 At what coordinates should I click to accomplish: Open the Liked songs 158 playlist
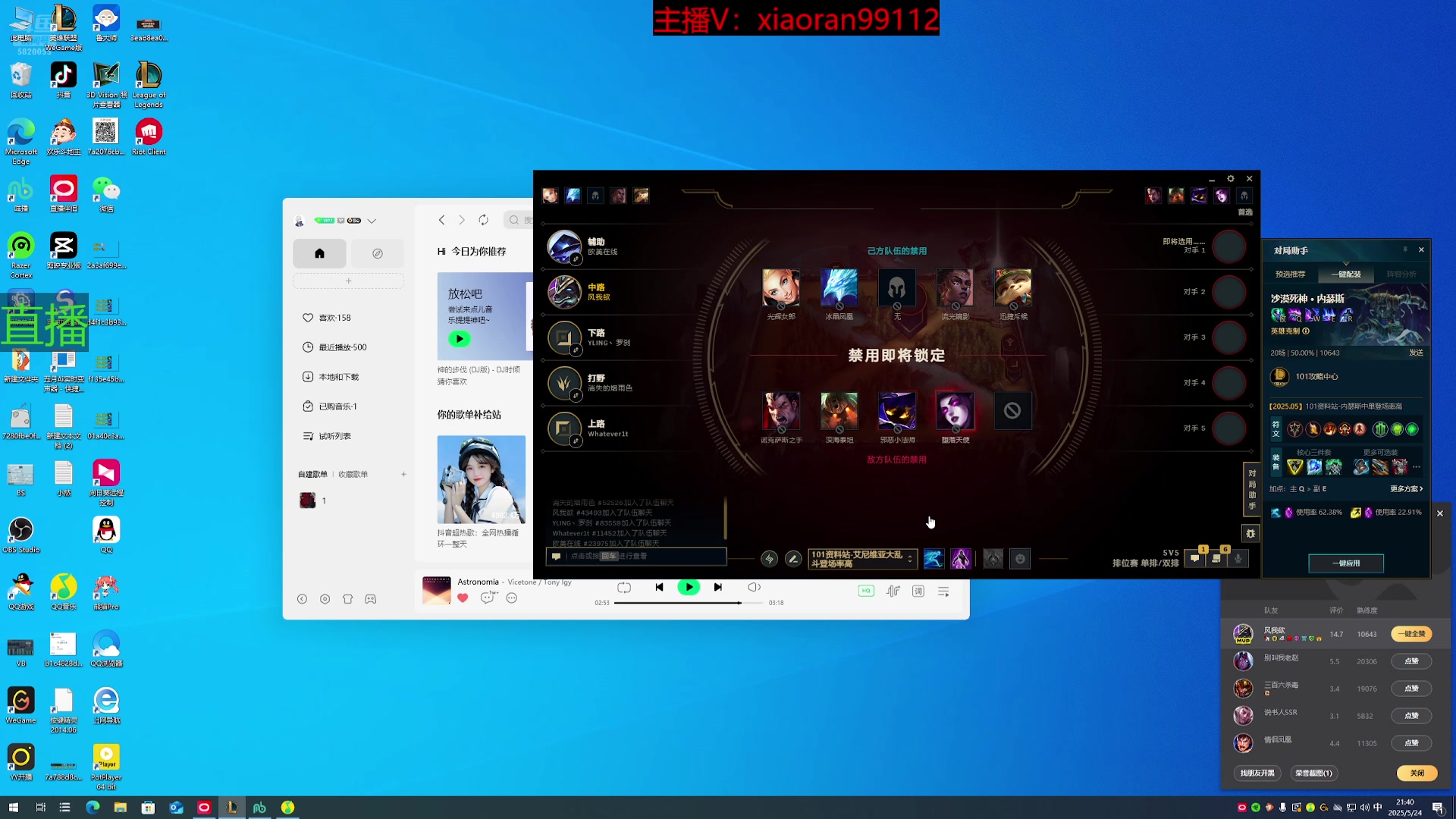[327, 318]
